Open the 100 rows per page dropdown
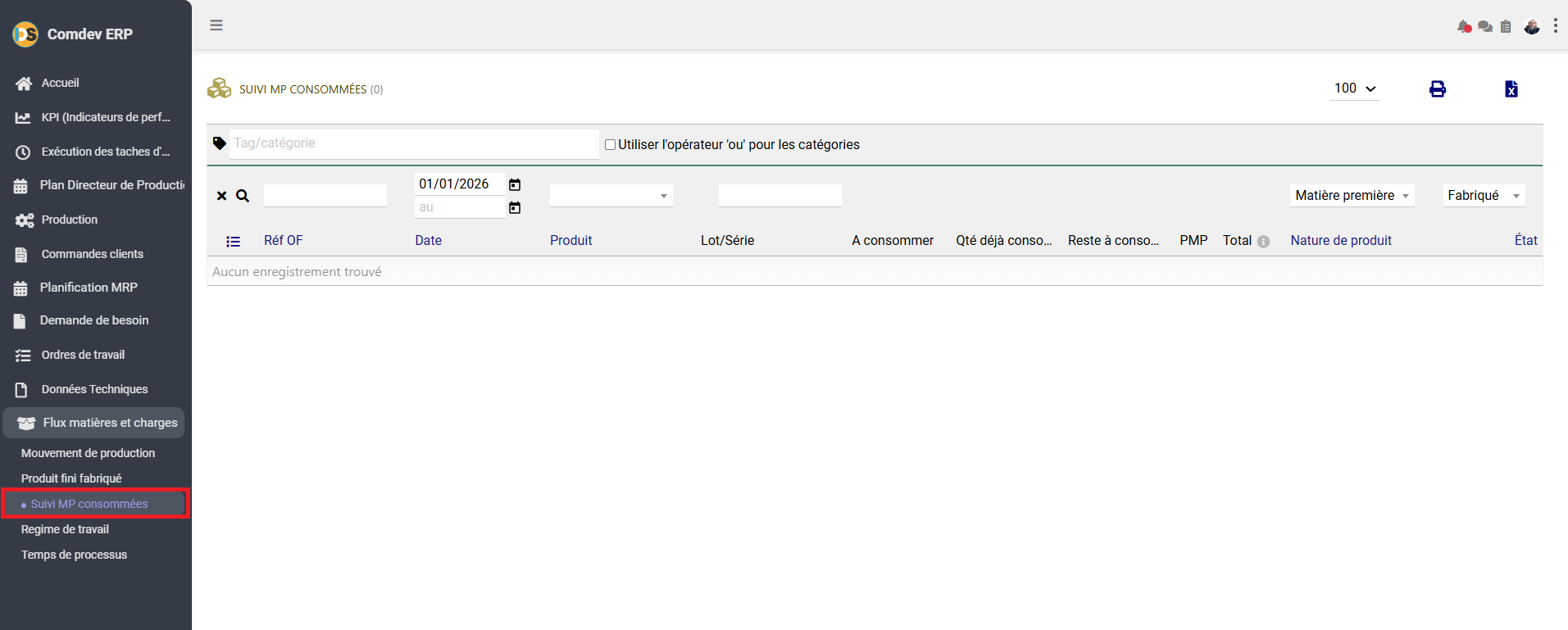Screen dimensions: 1568x630 click(1355, 88)
